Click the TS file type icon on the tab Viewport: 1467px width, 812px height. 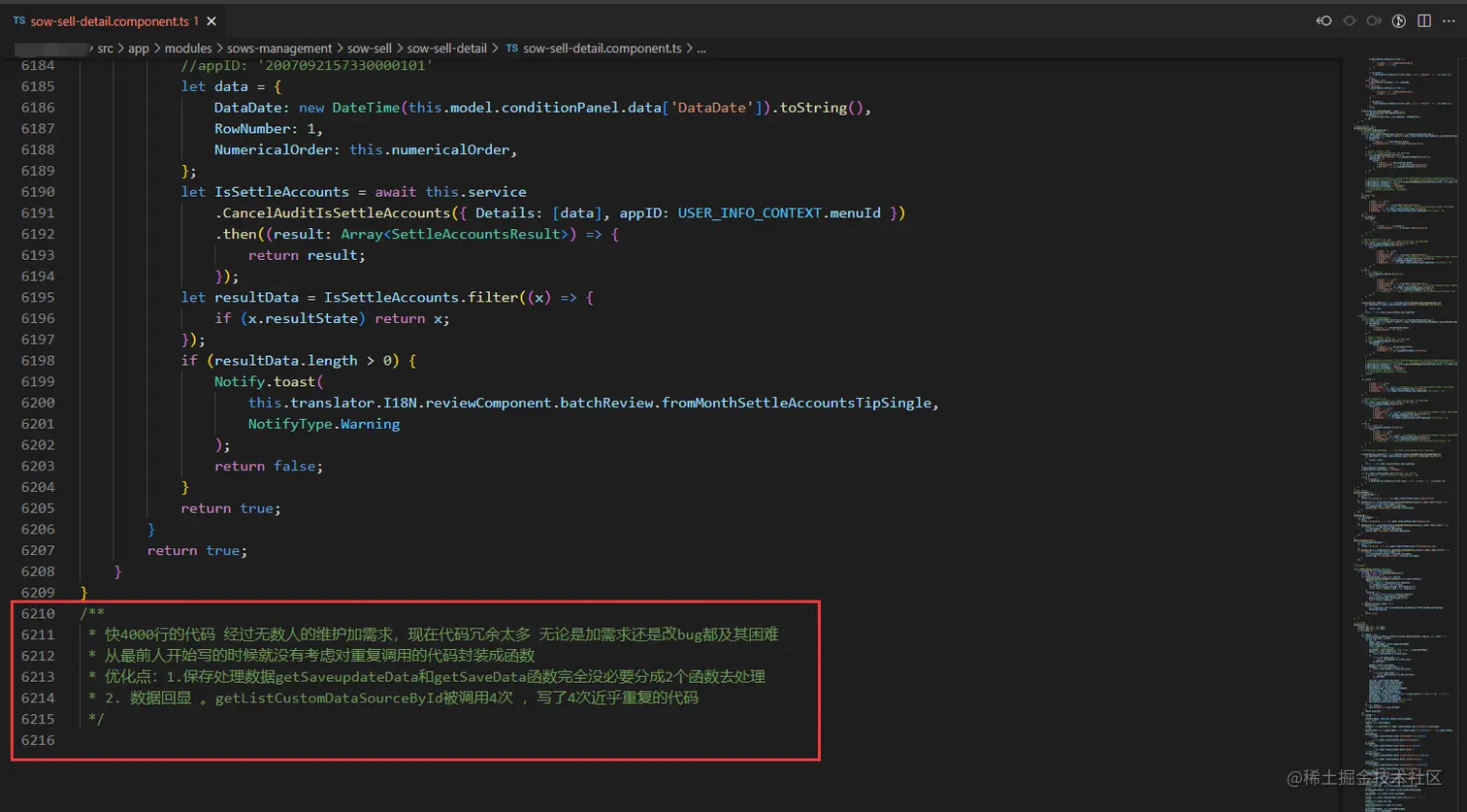click(19, 19)
